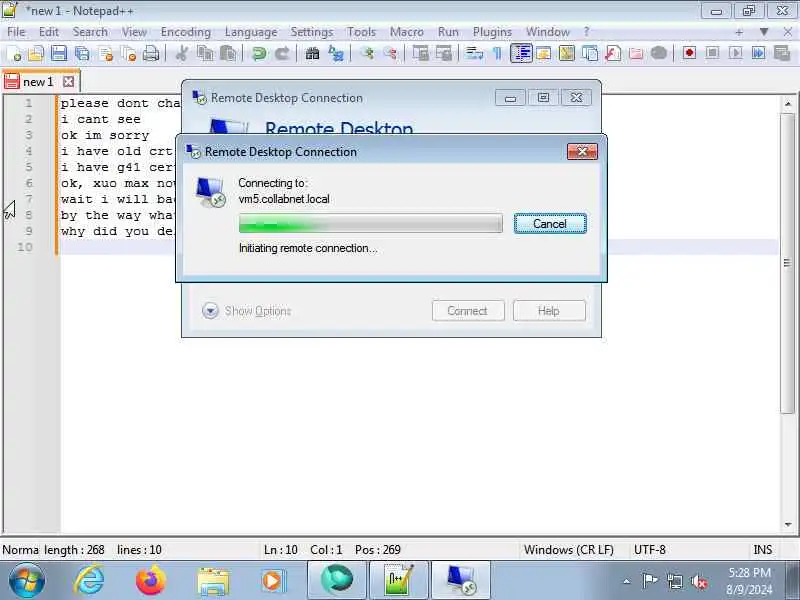Screen dimensions: 800x600
Task: Click UTF-8 encoding in status bar
Action: pyautogui.click(x=649, y=550)
